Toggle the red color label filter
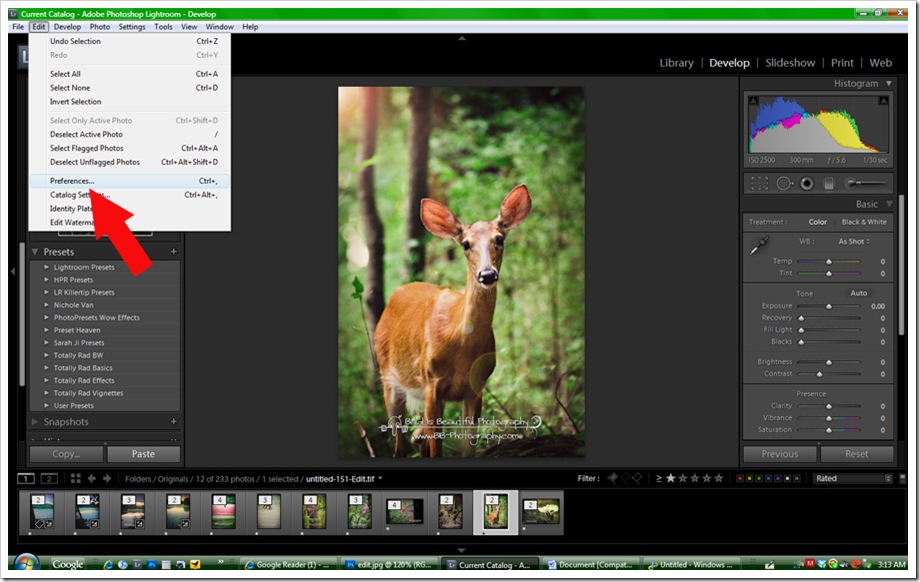The width and height of the screenshot is (920, 582). (x=740, y=479)
